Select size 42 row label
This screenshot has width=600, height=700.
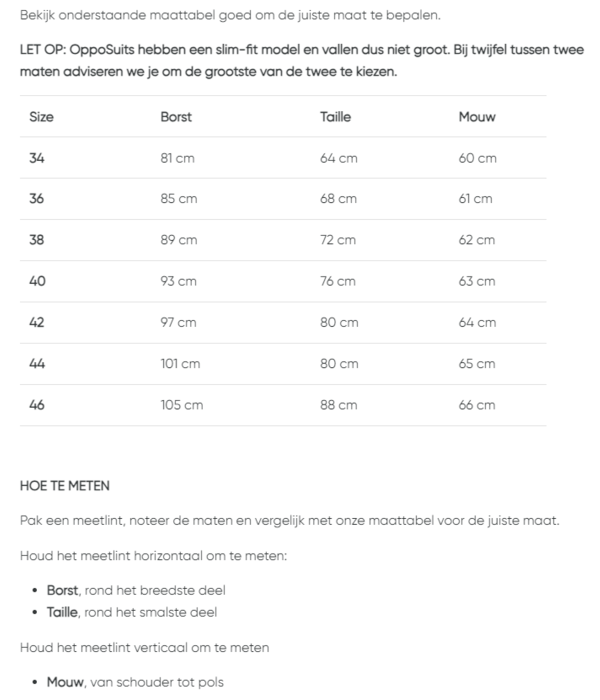pos(37,322)
